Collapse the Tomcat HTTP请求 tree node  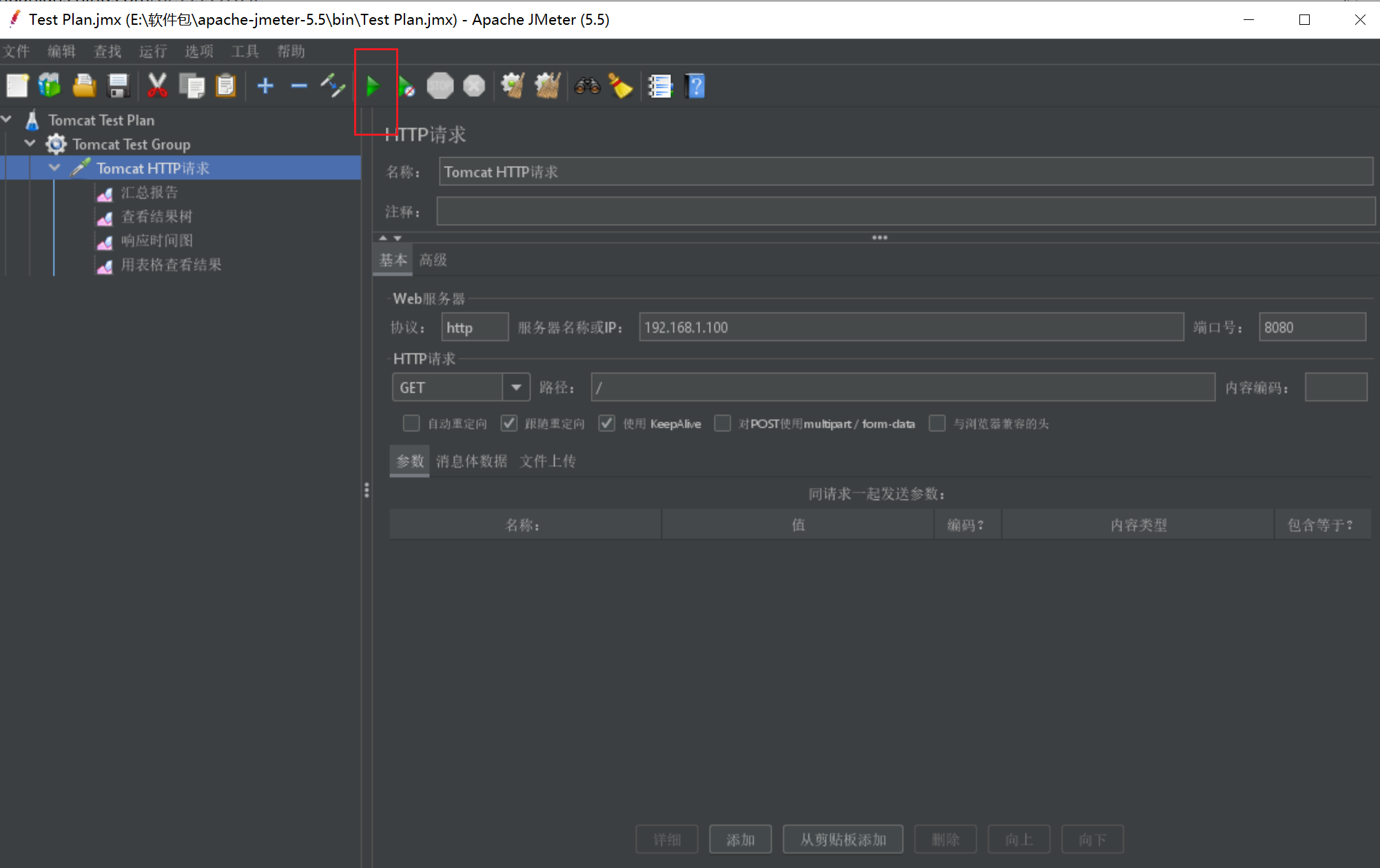[54, 168]
